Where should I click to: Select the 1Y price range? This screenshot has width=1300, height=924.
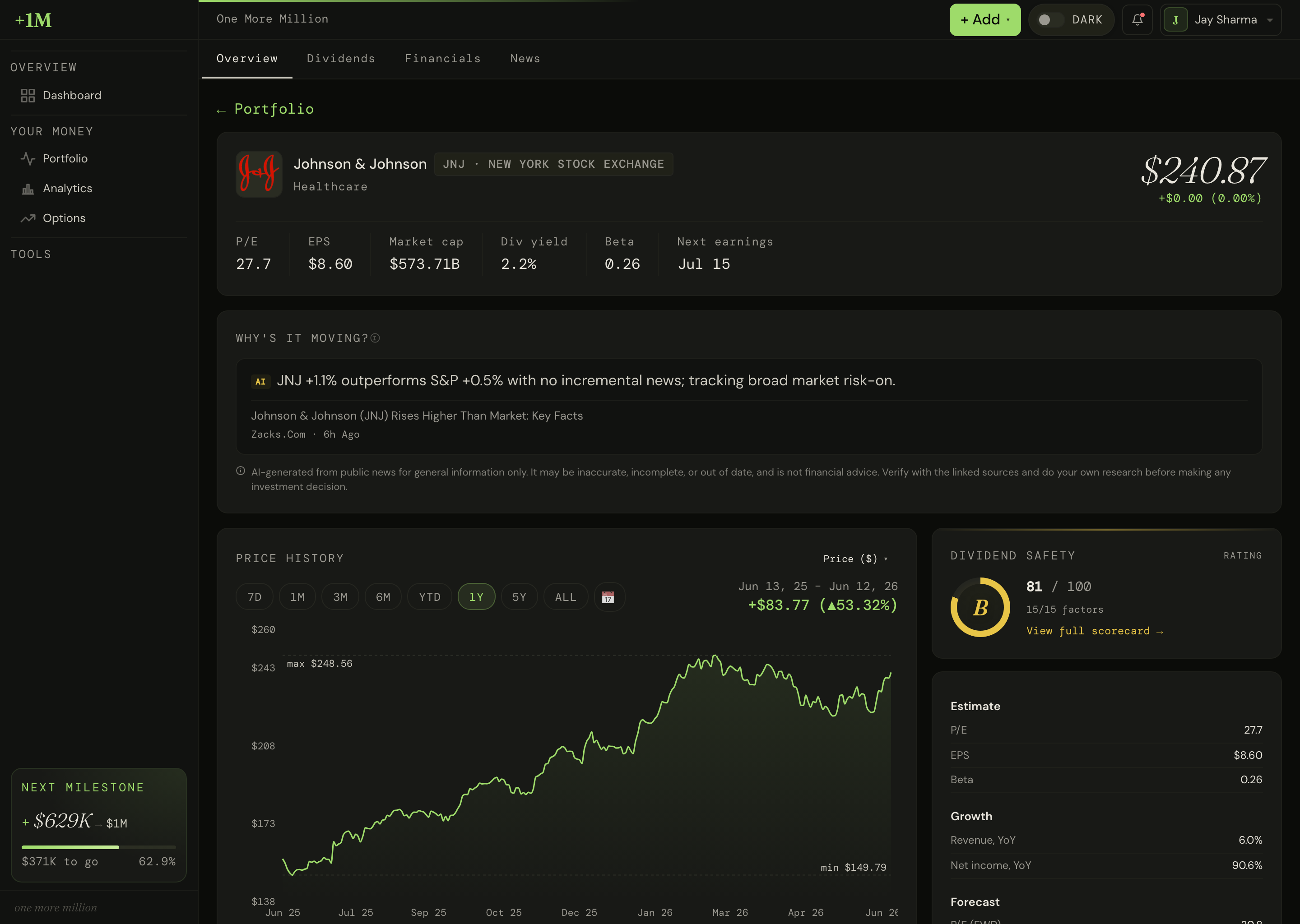tap(476, 597)
